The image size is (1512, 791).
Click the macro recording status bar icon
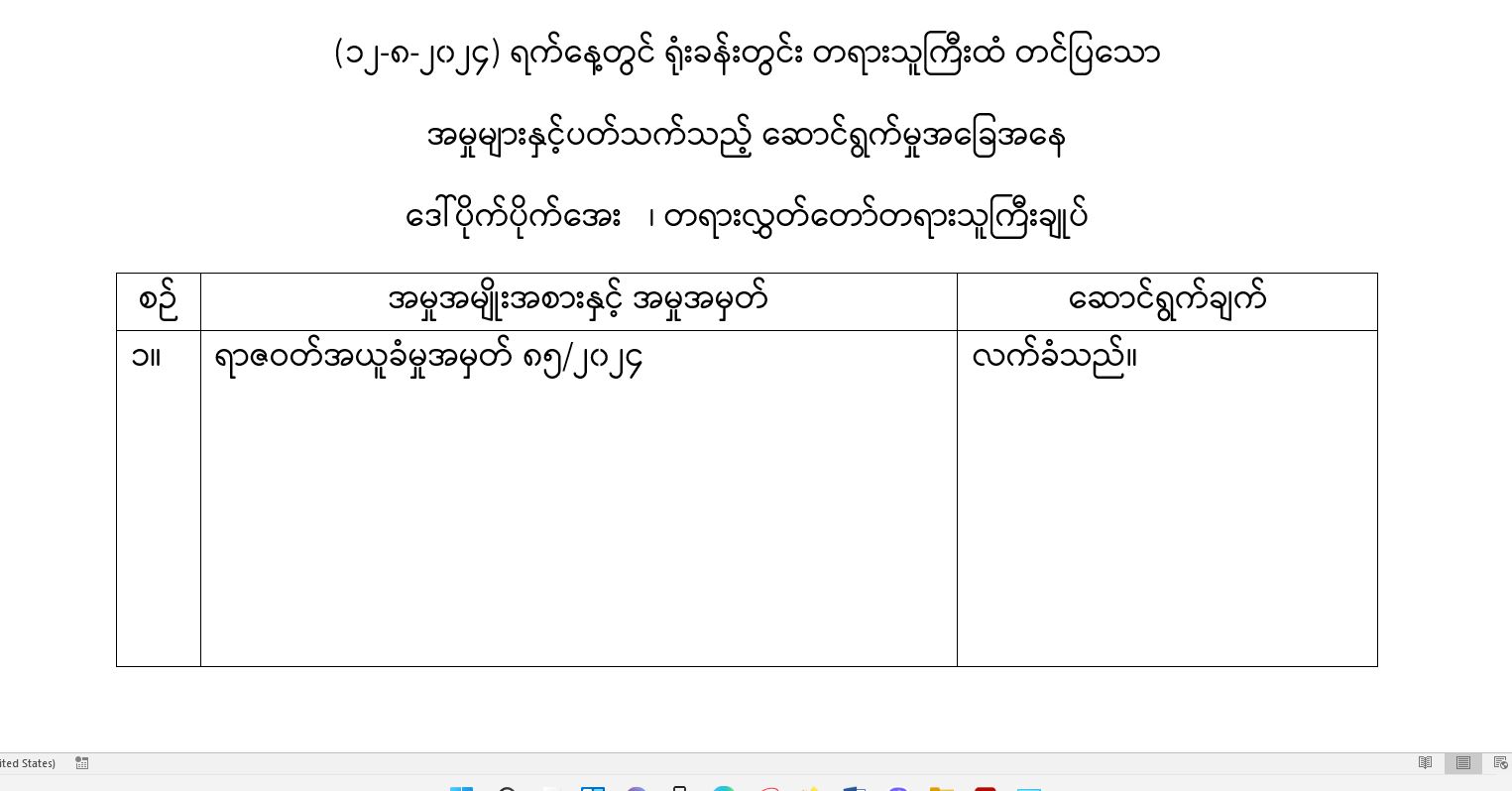click(82, 762)
